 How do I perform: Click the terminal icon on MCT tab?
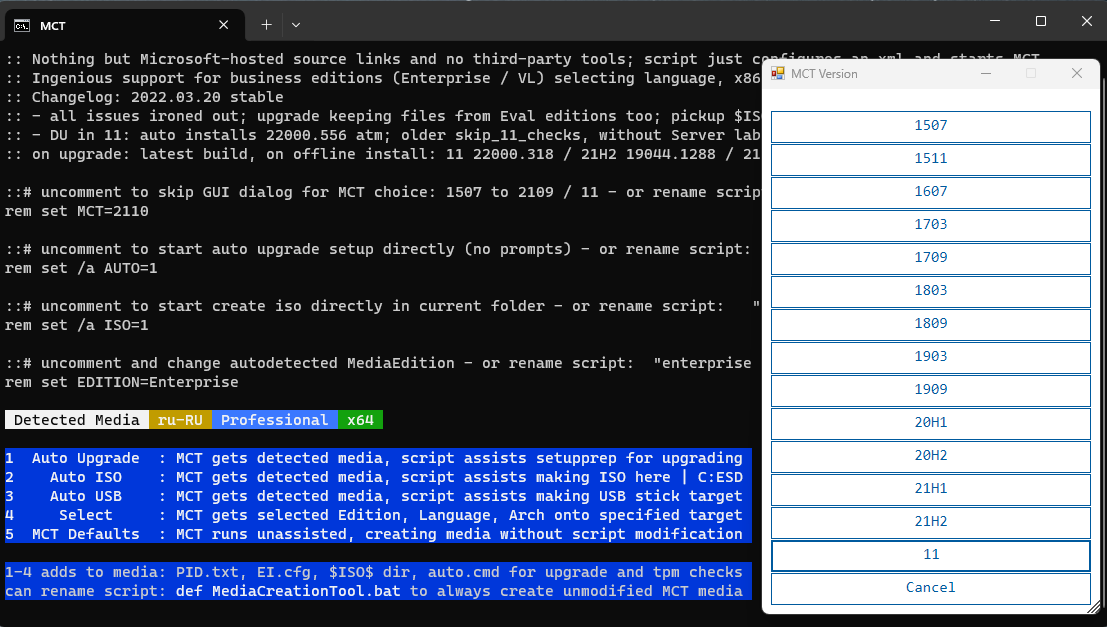click(22, 25)
